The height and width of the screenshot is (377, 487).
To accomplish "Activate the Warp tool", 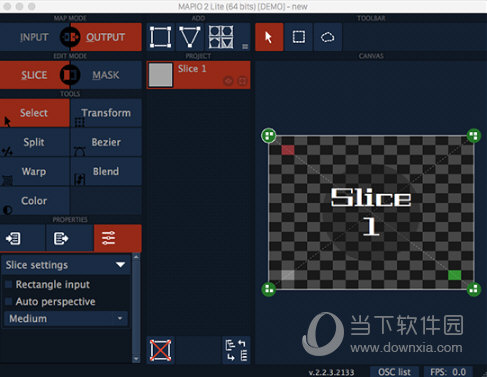I will 35,172.
